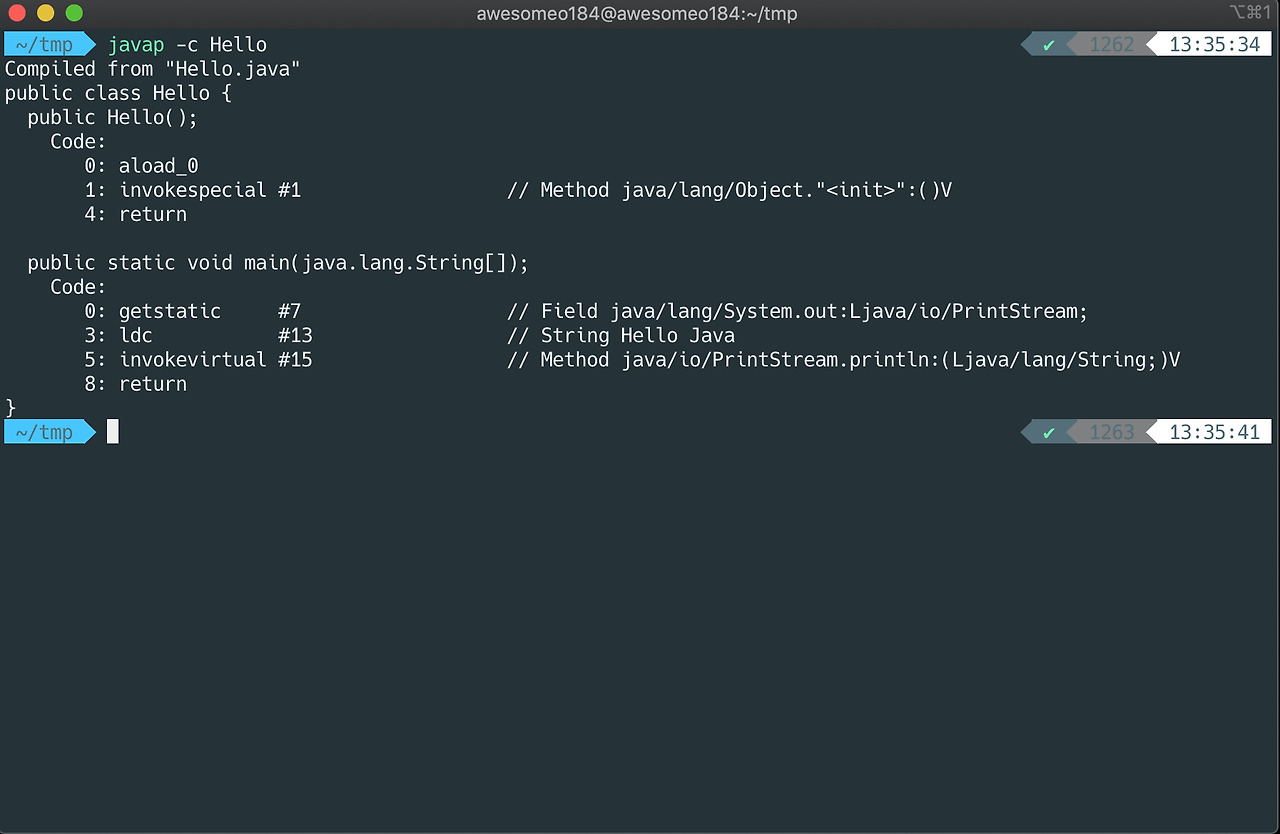Image resolution: width=1280 pixels, height=834 pixels.
Task: Click the ~/tmp prompt segment before javap
Action: 44,45
